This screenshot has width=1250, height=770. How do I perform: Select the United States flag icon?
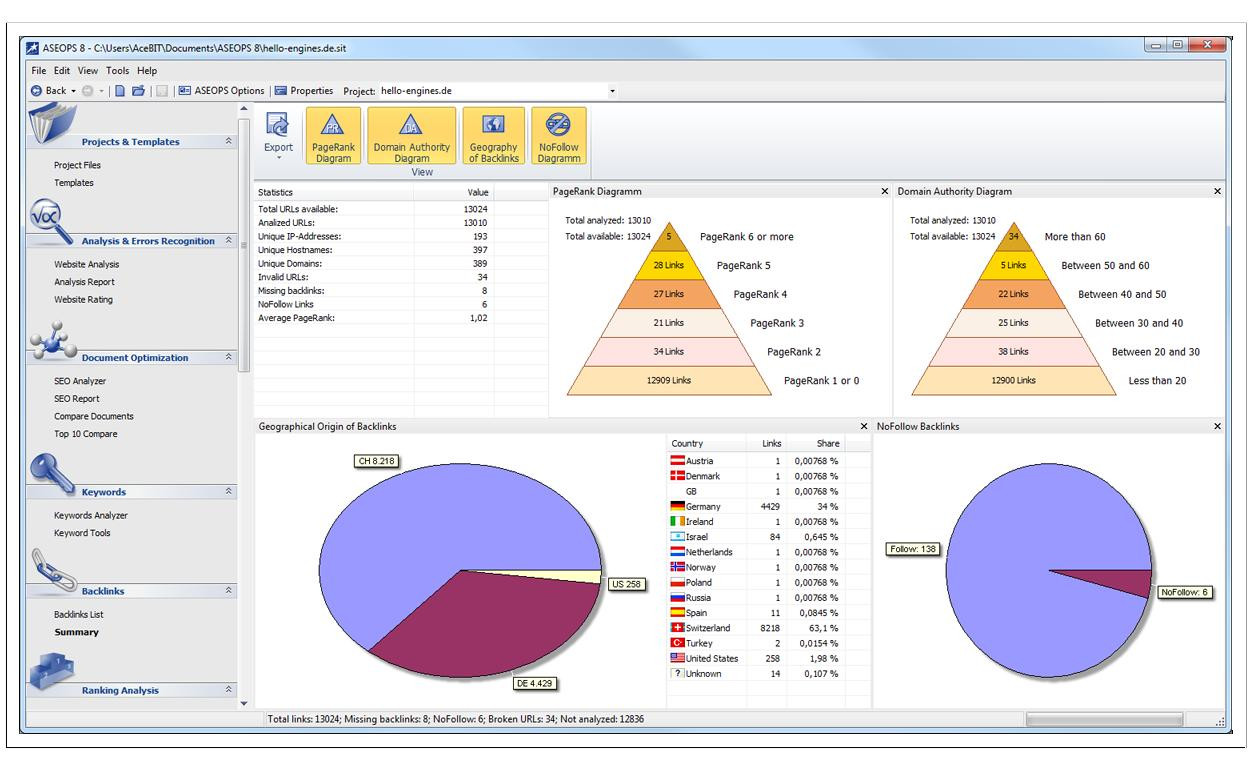677,658
